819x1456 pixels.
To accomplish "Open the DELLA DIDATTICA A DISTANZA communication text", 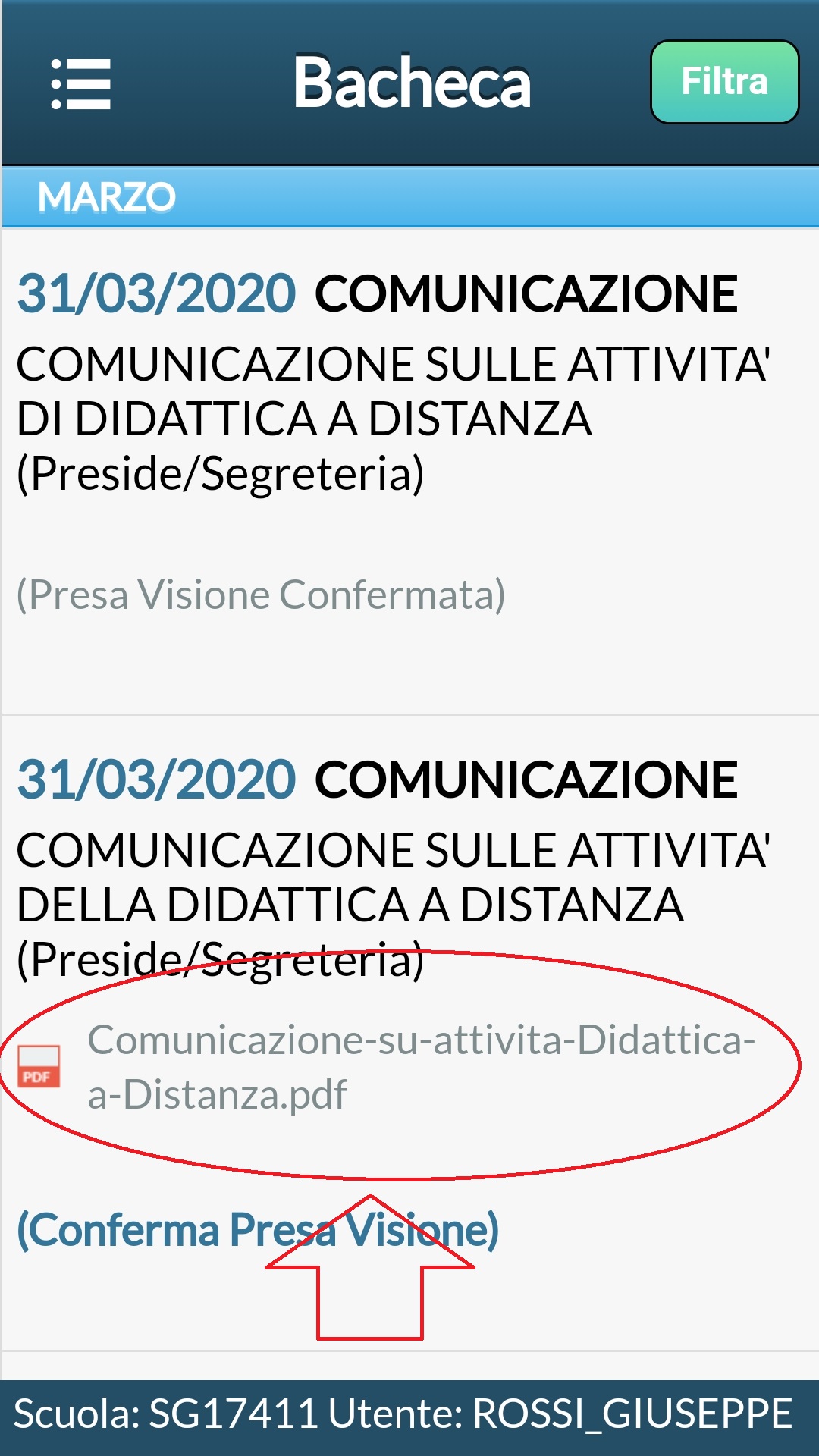I will (393, 877).
